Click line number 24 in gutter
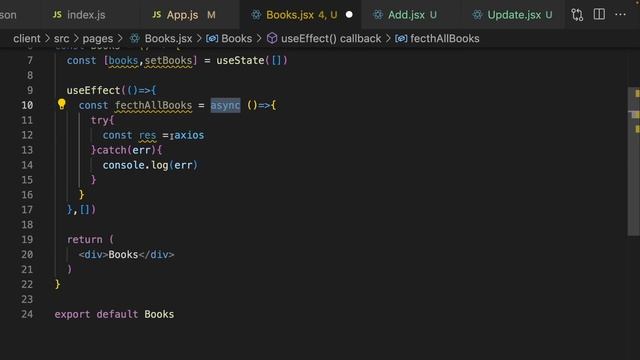640x360 pixels. pyautogui.click(x=27, y=314)
